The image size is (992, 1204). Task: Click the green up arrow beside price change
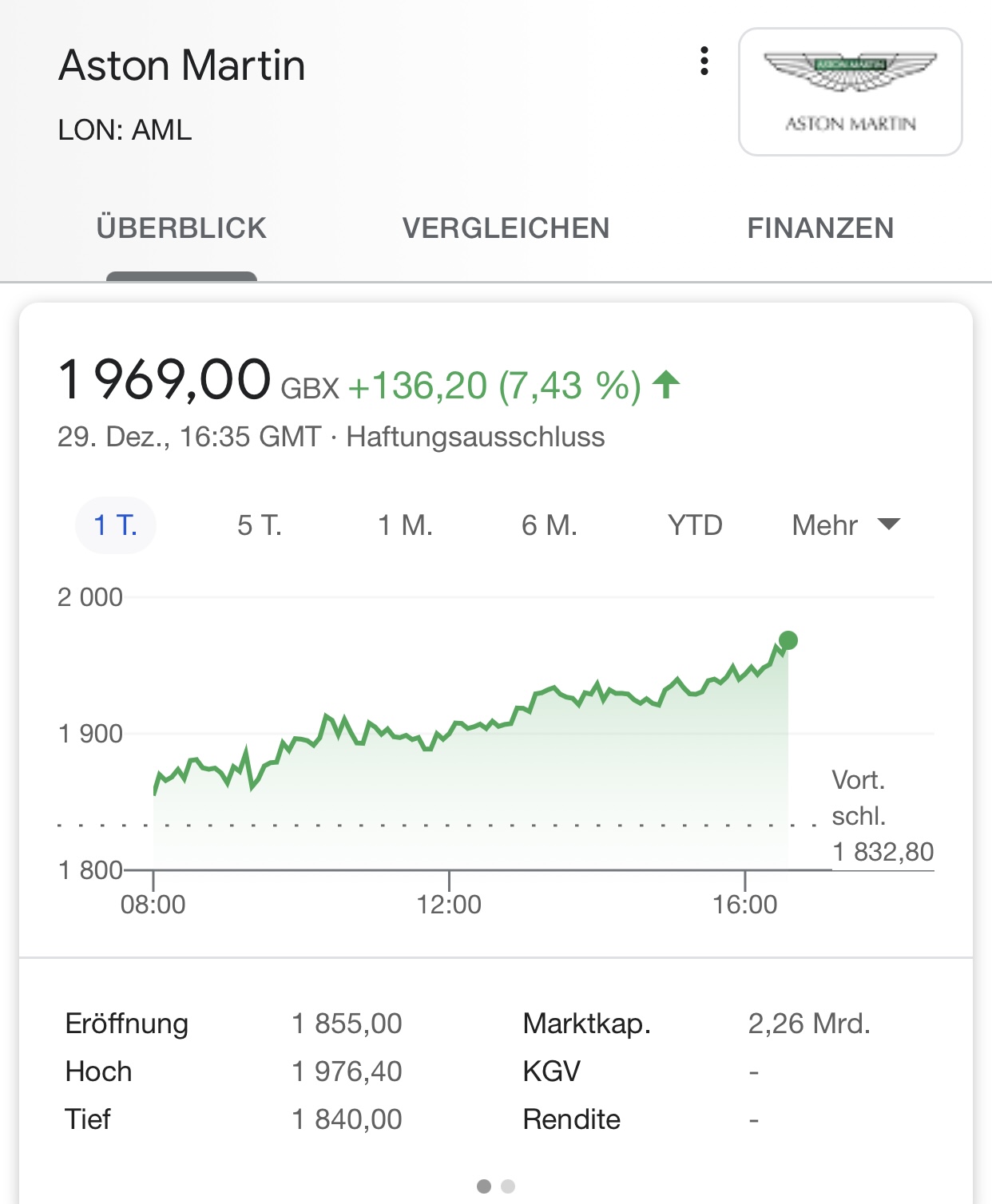pyautogui.click(x=666, y=385)
